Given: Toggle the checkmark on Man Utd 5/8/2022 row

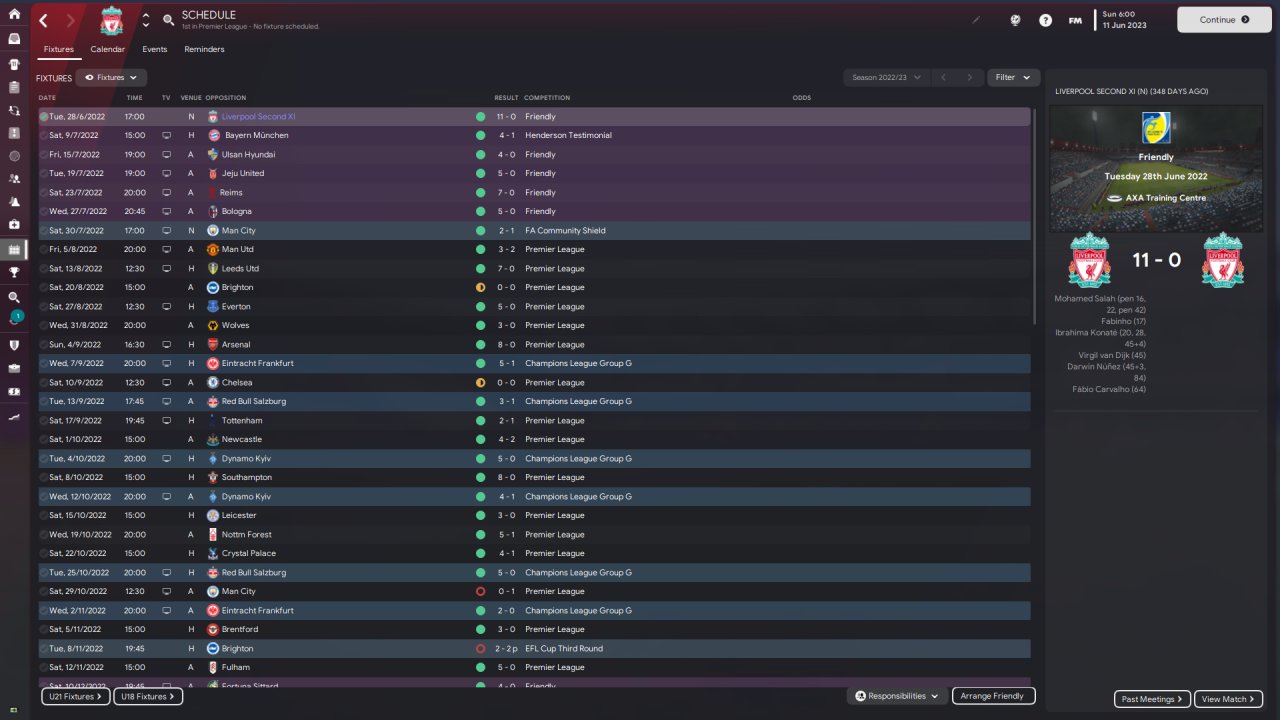Looking at the screenshot, I should point(44,249).
